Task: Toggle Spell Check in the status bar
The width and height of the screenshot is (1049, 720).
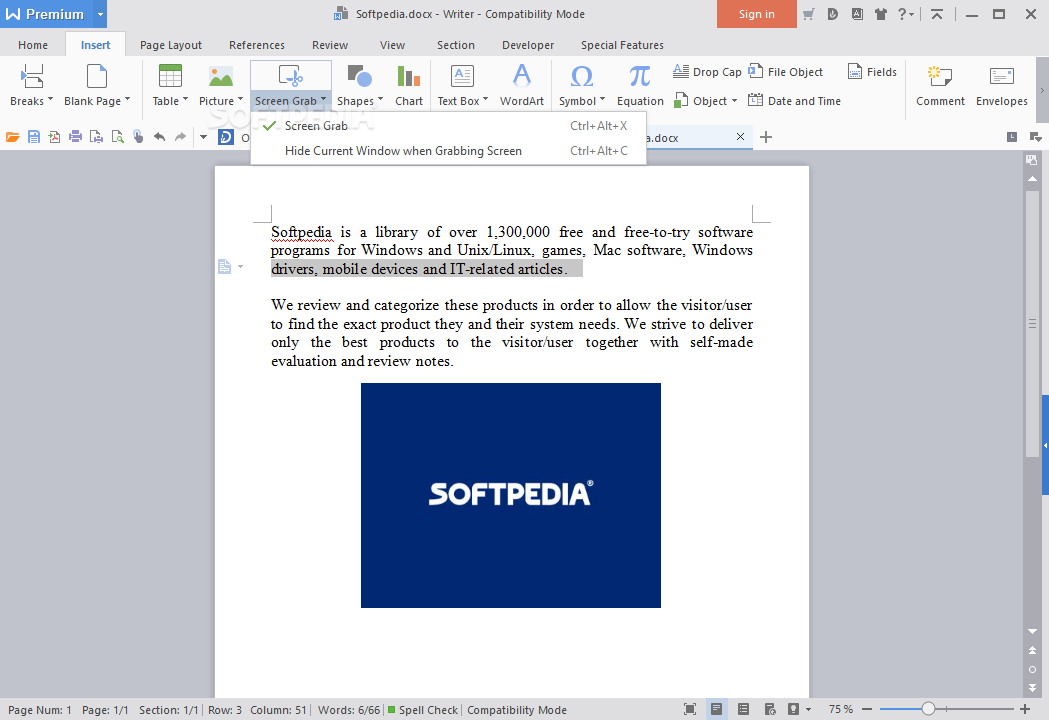Action: coord(422,710)
